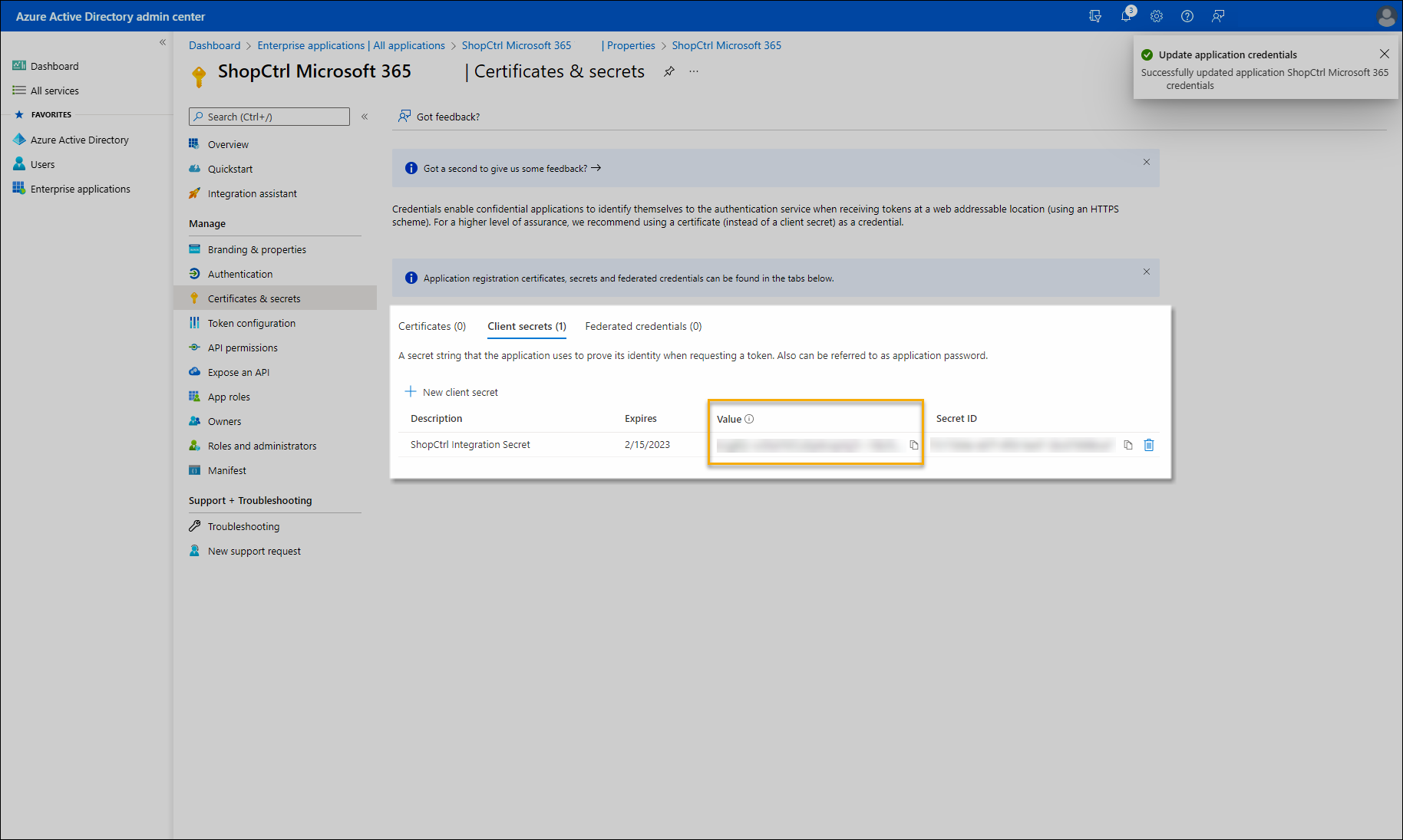The width and height of the screenshot is (1403, 840).
Task: Open the Authentication menu item
Action: pyautogui.click(x=239, y=274)
